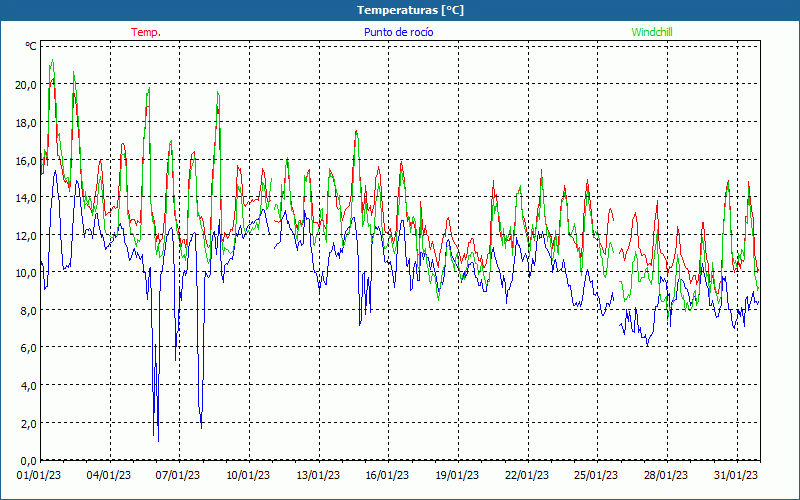Click the 18,0 y-axis value

click(26, 122)
